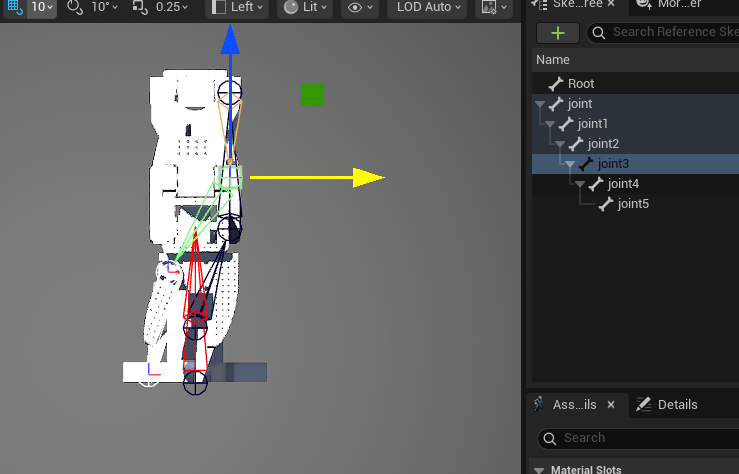Select the joint4 bone row

click(x=635, y=183)
